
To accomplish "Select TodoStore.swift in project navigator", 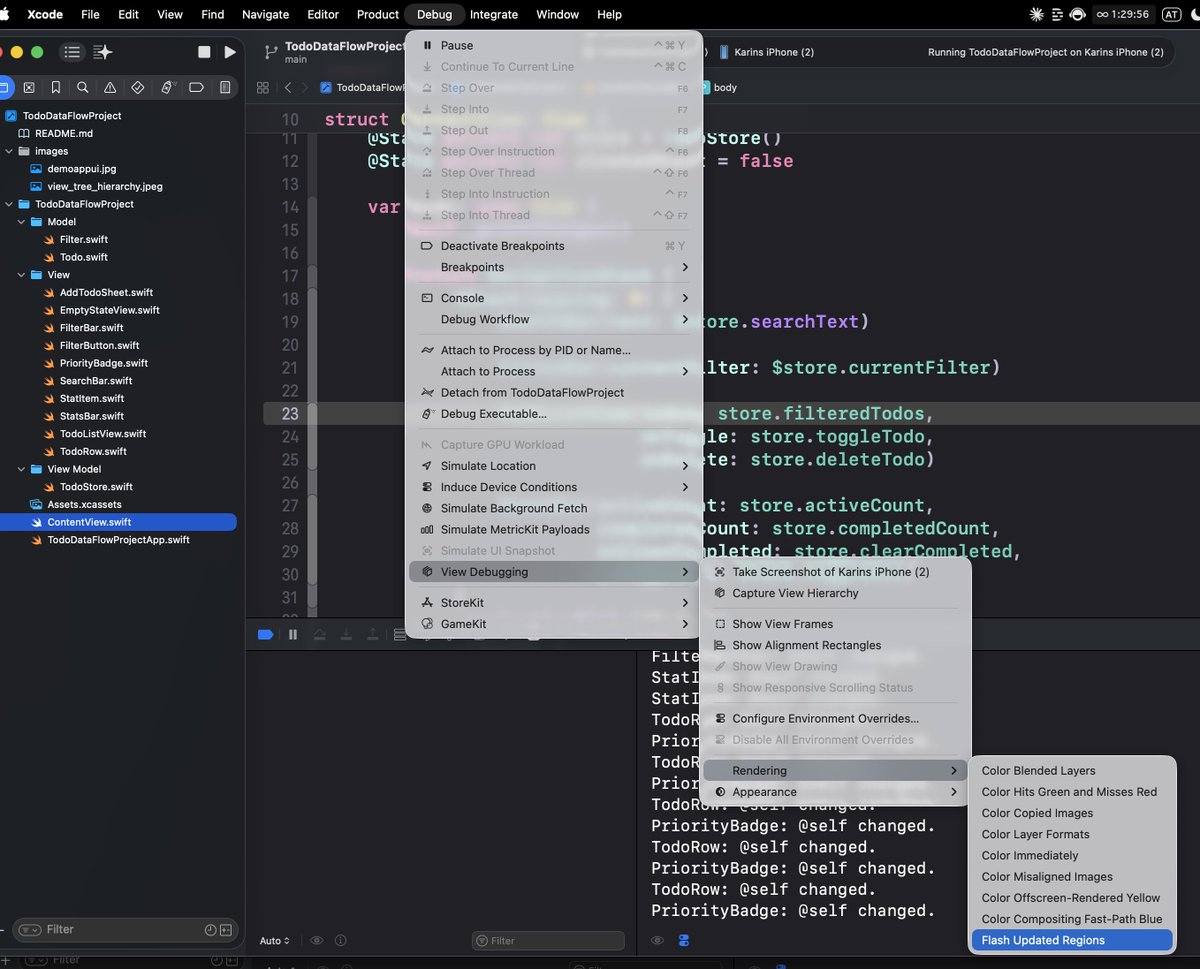I will pos(96,487).
